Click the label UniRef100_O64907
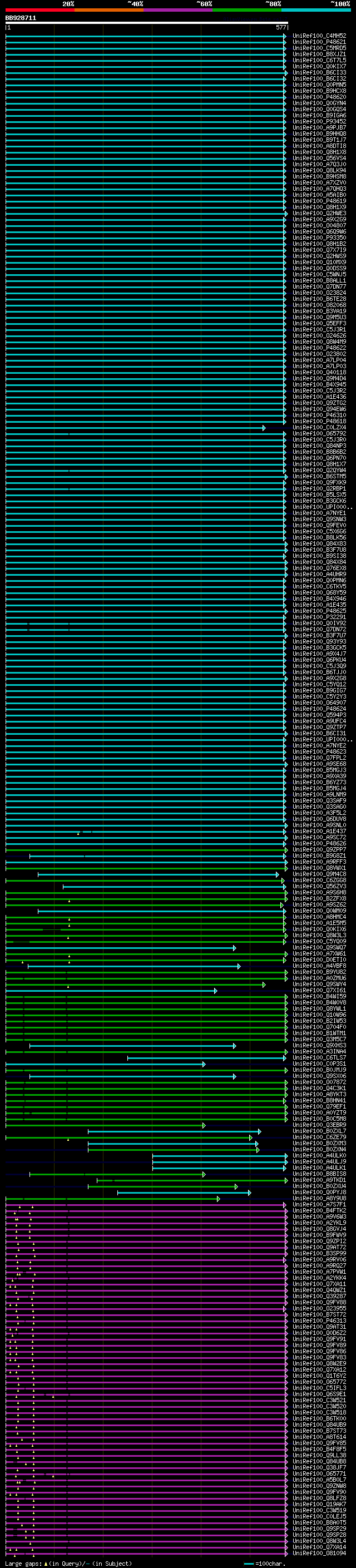Screen dimensions: 356x1568 tap(319, 703)
